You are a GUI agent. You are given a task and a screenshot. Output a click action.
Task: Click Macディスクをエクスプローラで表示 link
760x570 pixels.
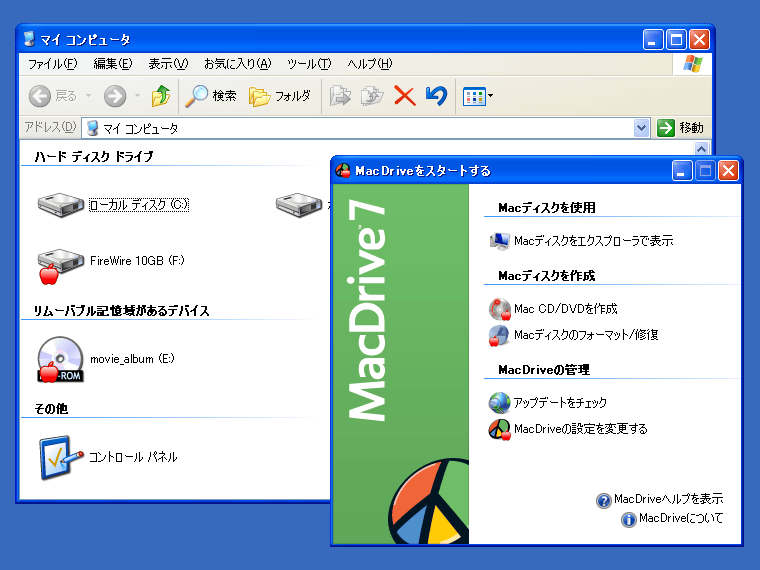click(x=594, y=241)
